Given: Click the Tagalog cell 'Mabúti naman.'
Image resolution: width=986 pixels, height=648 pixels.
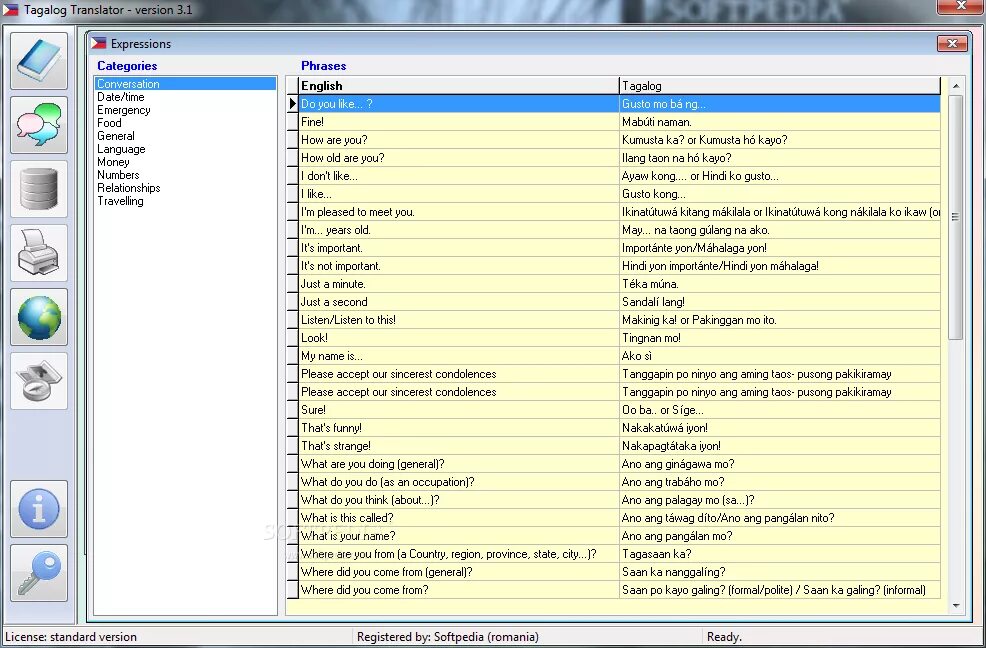Looking at the screenshot, I should coord(780,122).
